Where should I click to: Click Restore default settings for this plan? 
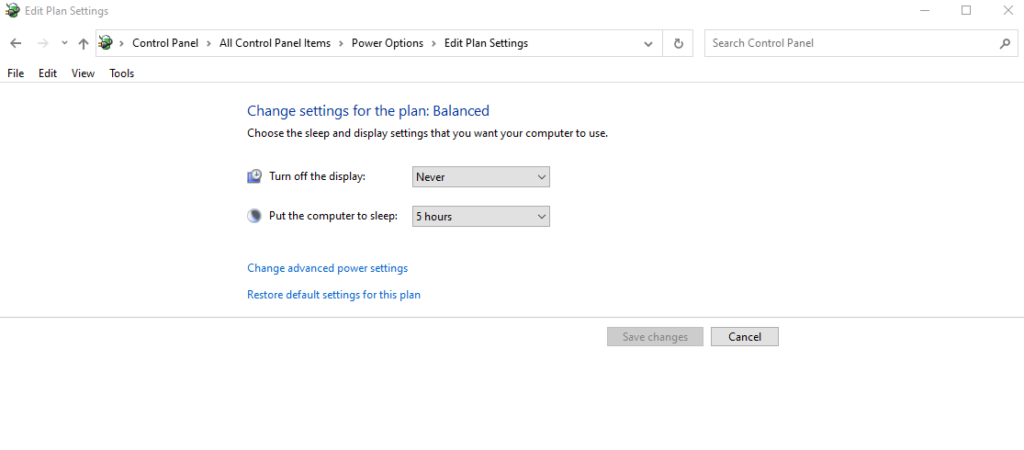tap(333, 295)
